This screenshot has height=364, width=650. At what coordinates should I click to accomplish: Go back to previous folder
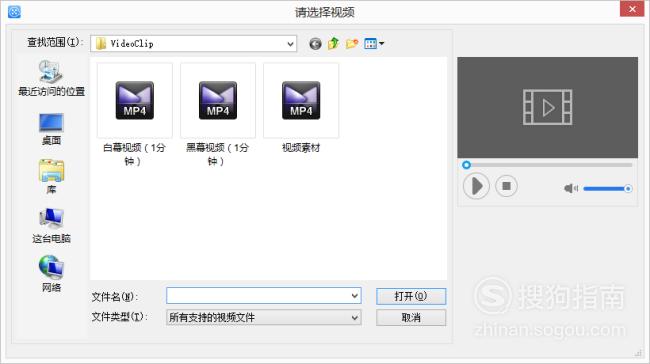click(315, 44)
